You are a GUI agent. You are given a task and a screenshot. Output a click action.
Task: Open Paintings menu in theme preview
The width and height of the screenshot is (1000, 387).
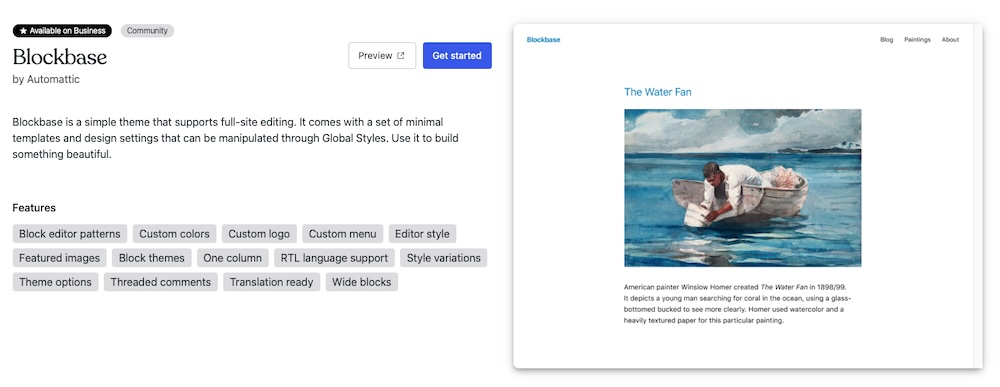tap(917, 40)
